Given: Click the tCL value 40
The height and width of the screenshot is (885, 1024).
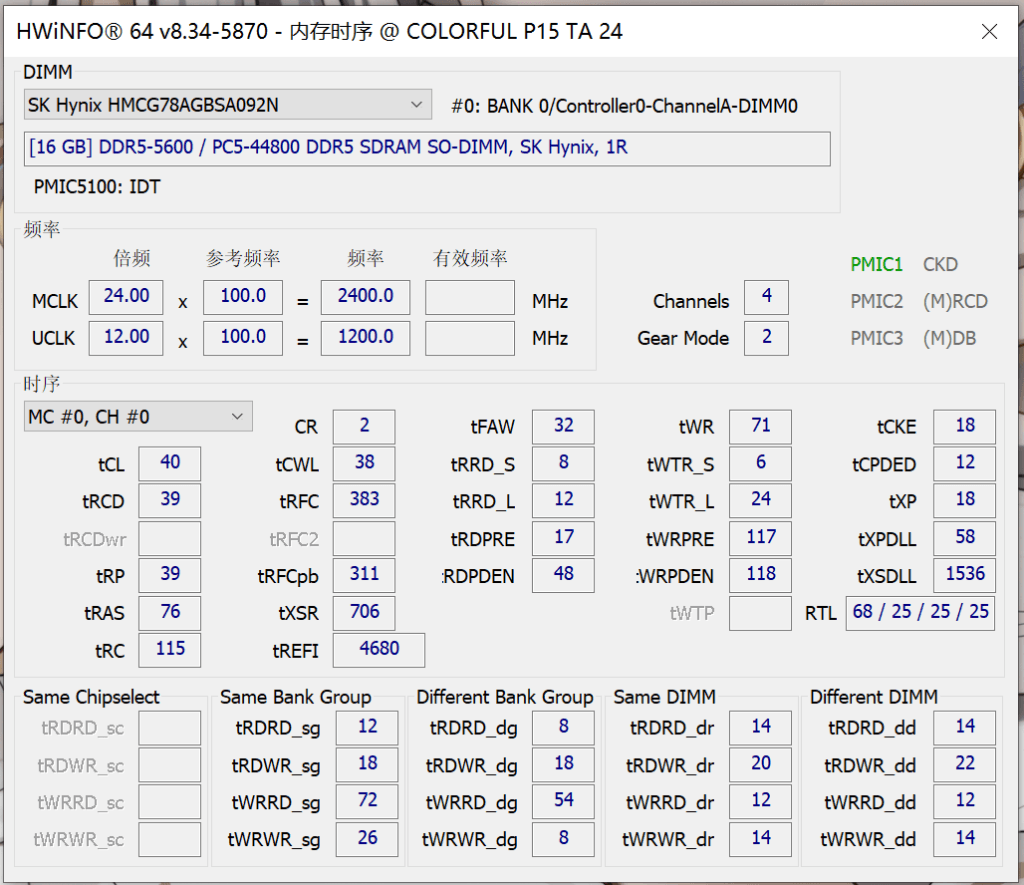Looking at the screenshot, I should (x=170, y=463).
